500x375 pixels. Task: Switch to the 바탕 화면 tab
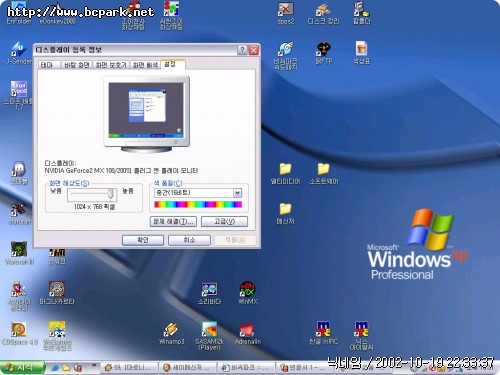click(77, 65)
